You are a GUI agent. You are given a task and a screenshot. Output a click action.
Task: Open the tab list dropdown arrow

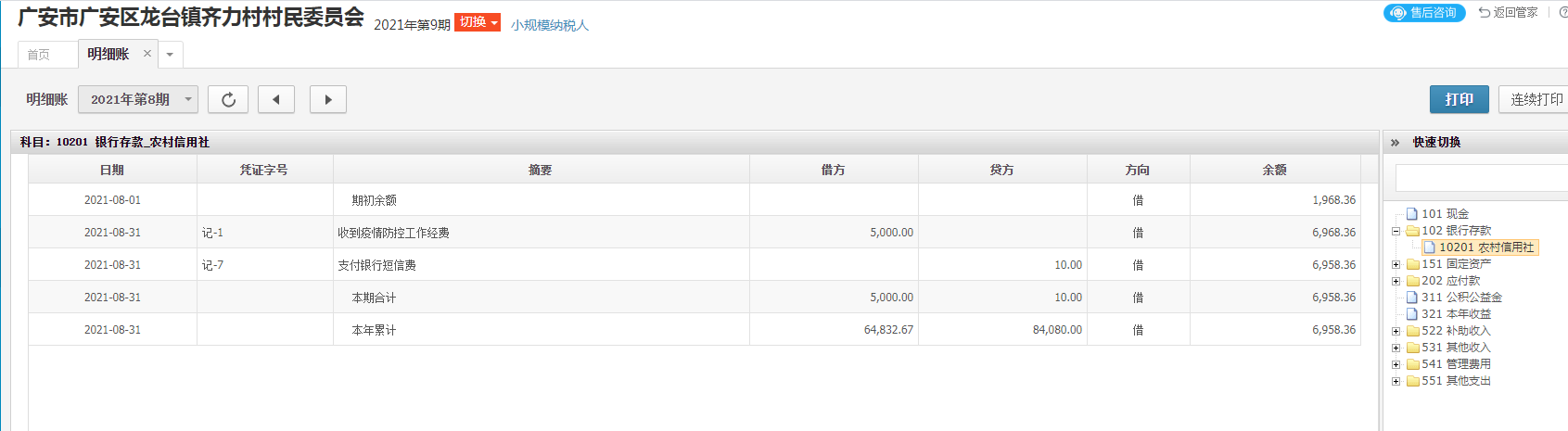tap(170, 55)
